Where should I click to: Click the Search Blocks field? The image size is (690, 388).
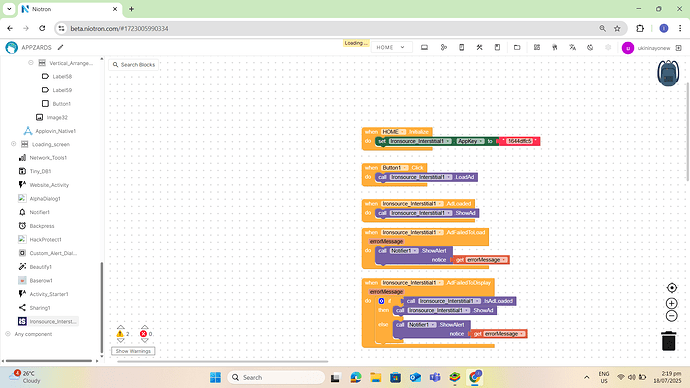[134, 65]
